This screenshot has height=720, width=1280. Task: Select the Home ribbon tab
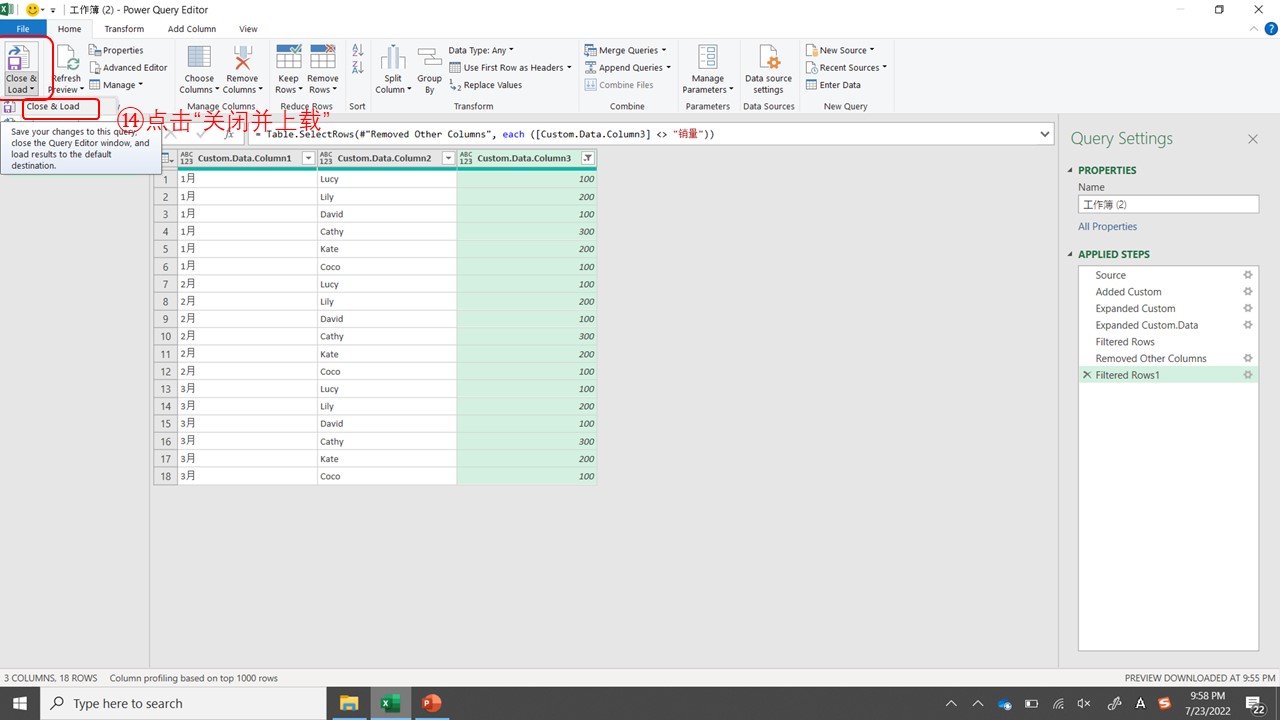point(69,29)
